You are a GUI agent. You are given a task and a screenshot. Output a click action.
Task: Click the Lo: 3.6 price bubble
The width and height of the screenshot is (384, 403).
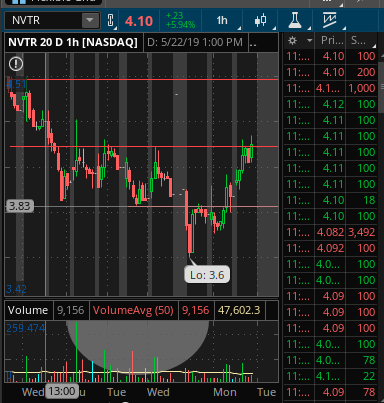click(207, 275)
